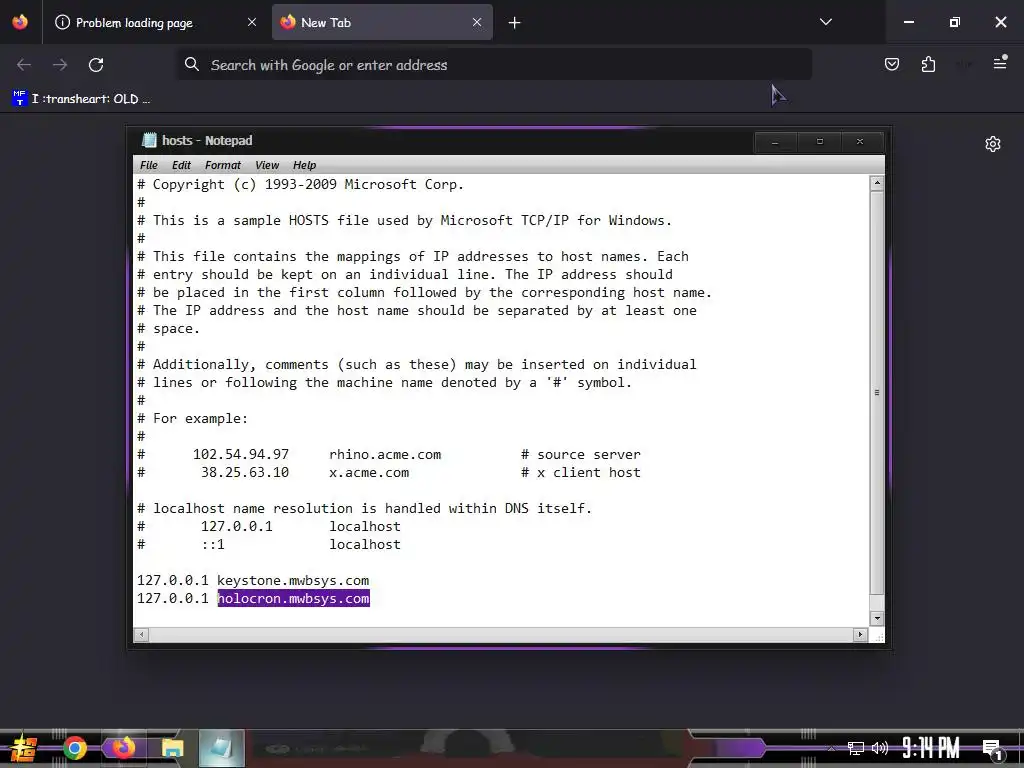The width and height of the screenshot is (1024, 768).
Task: Click the magnifier icon in address bar
Action: coord(191,64)
